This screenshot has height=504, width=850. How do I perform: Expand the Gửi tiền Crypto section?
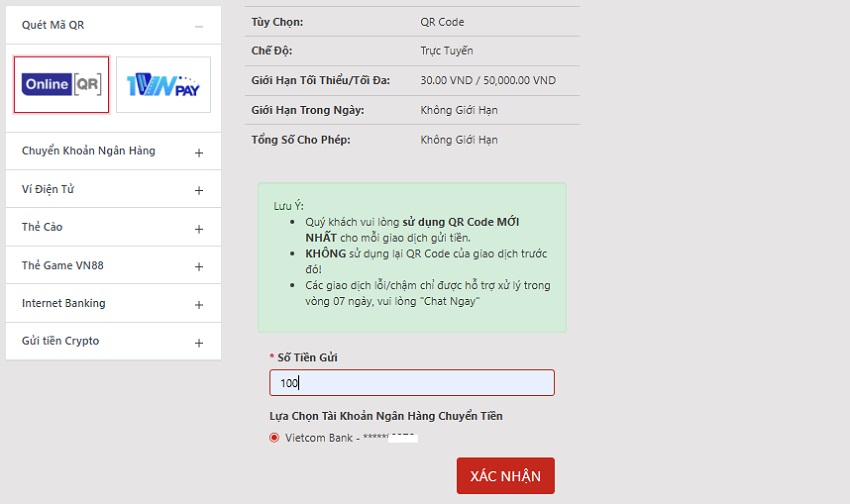[x=199, y=343]
